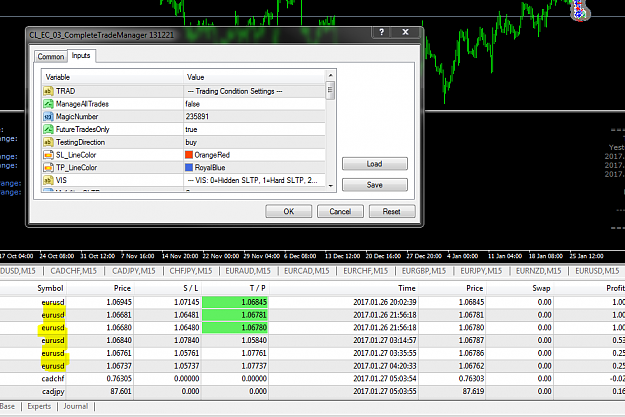625x417 pixels.
Task: Click the VIS string variable icon
Action: click(x=48, y=181)
